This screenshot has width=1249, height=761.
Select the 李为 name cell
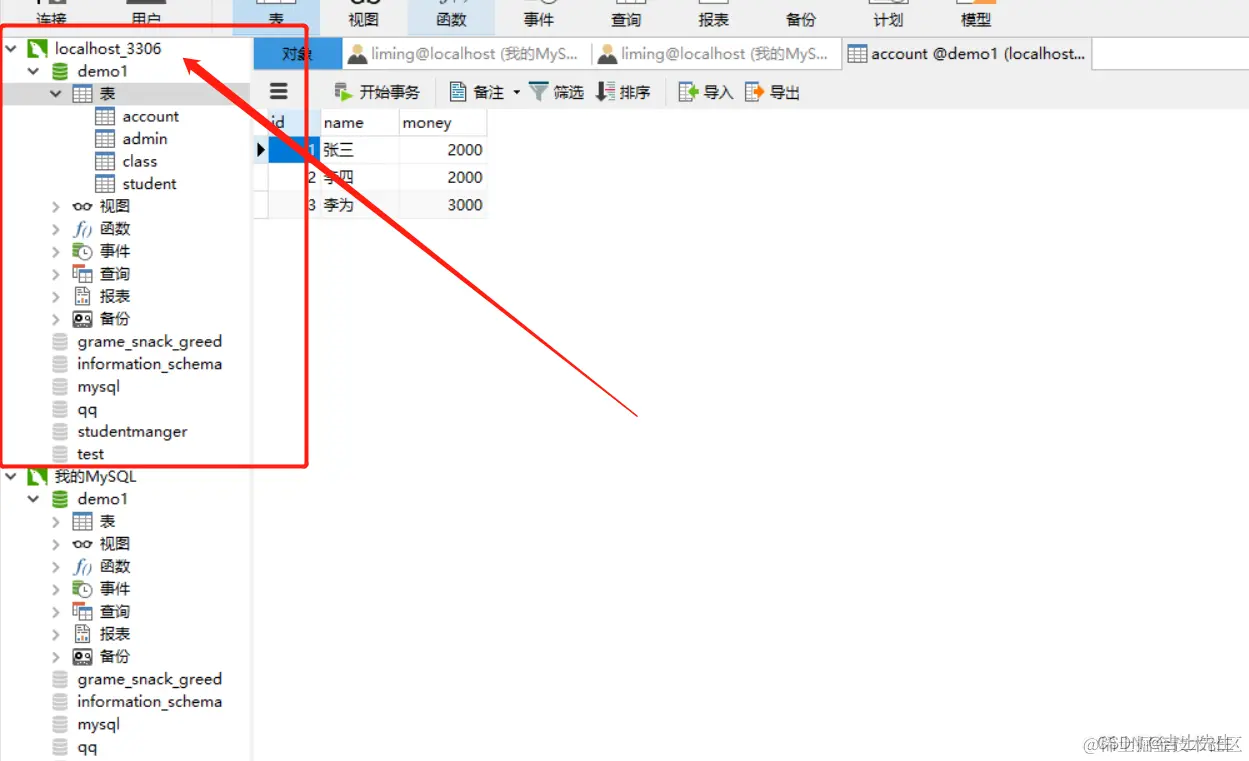tap(359, 205)
